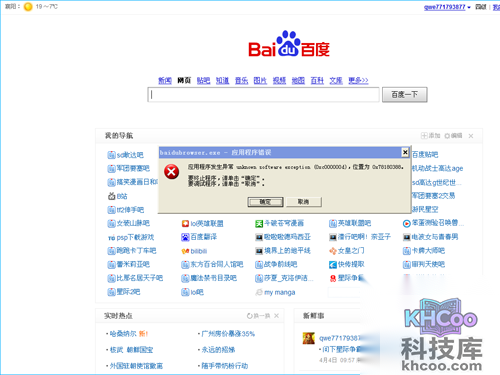Image resolution: width=500 pixels, height=375 pixels.
Task: Click the 机动战士高达age link
Action: point(437,169)
